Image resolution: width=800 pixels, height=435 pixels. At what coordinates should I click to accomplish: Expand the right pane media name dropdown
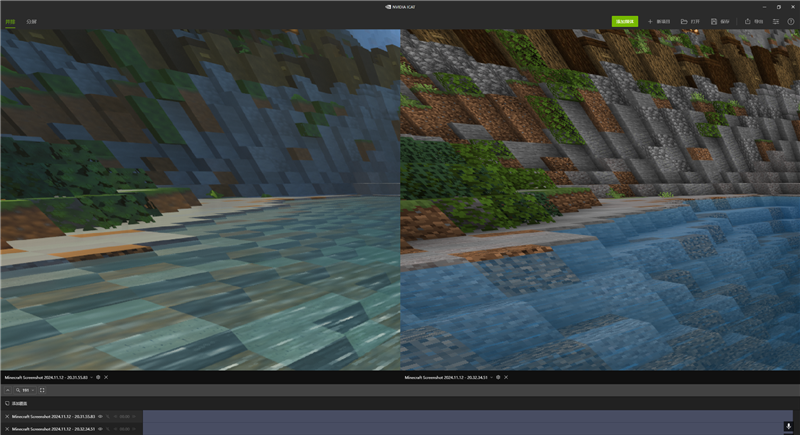[491, 378]
